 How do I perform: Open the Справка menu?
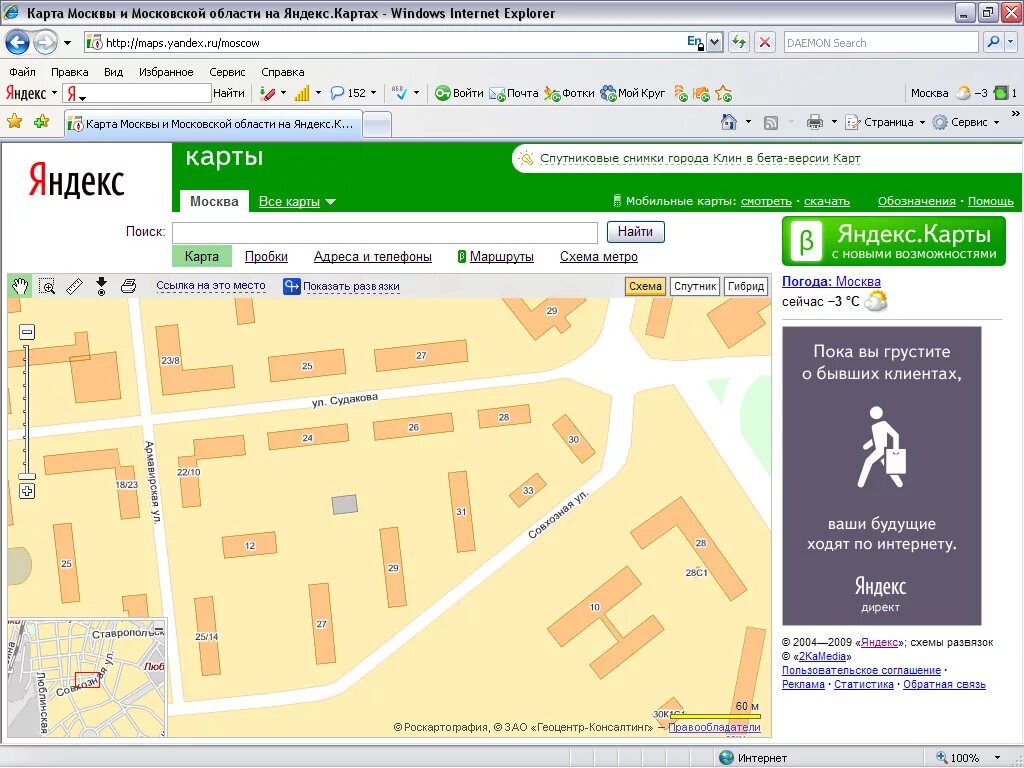point(283,72)
